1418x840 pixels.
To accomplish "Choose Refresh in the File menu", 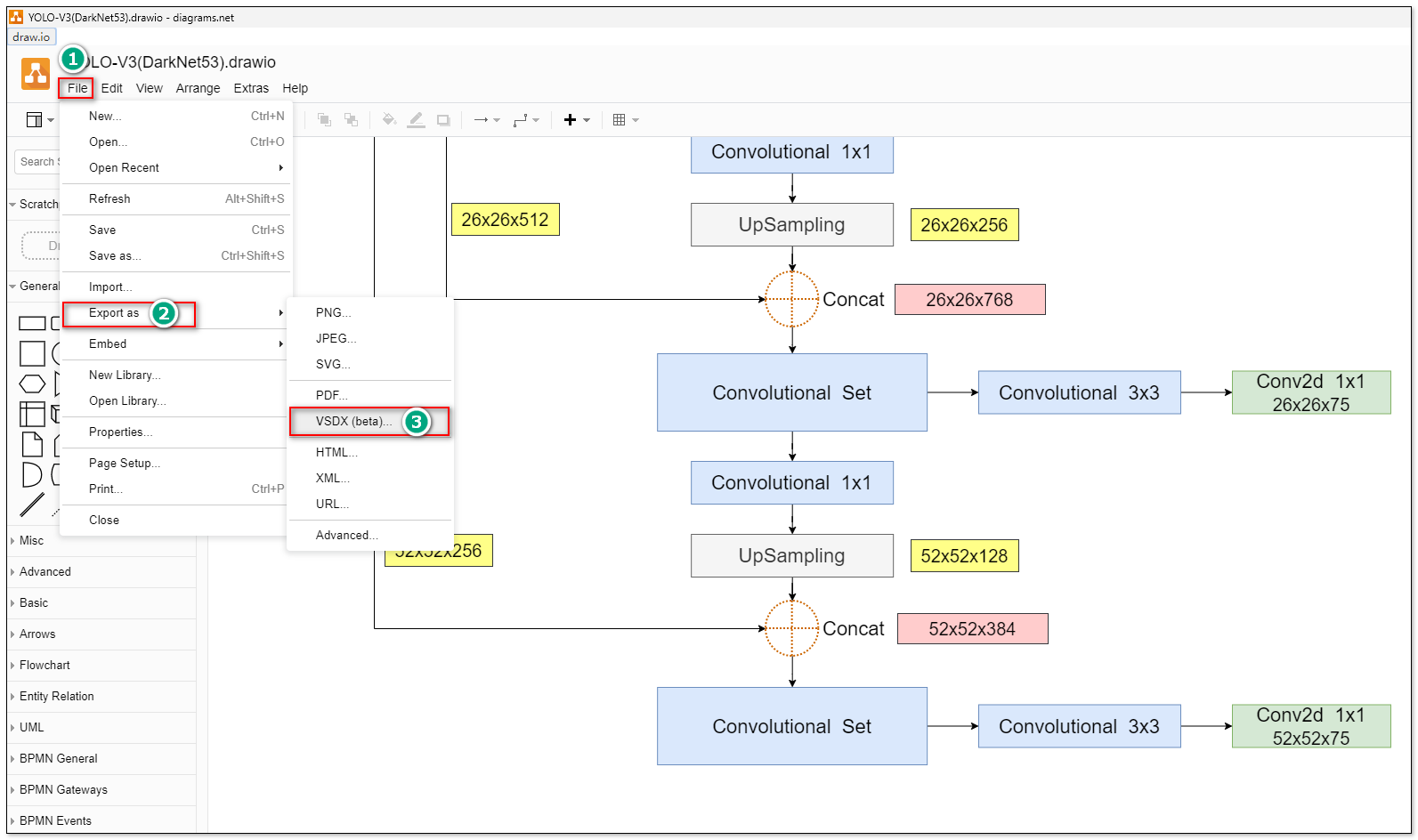I will pos(176,198).
